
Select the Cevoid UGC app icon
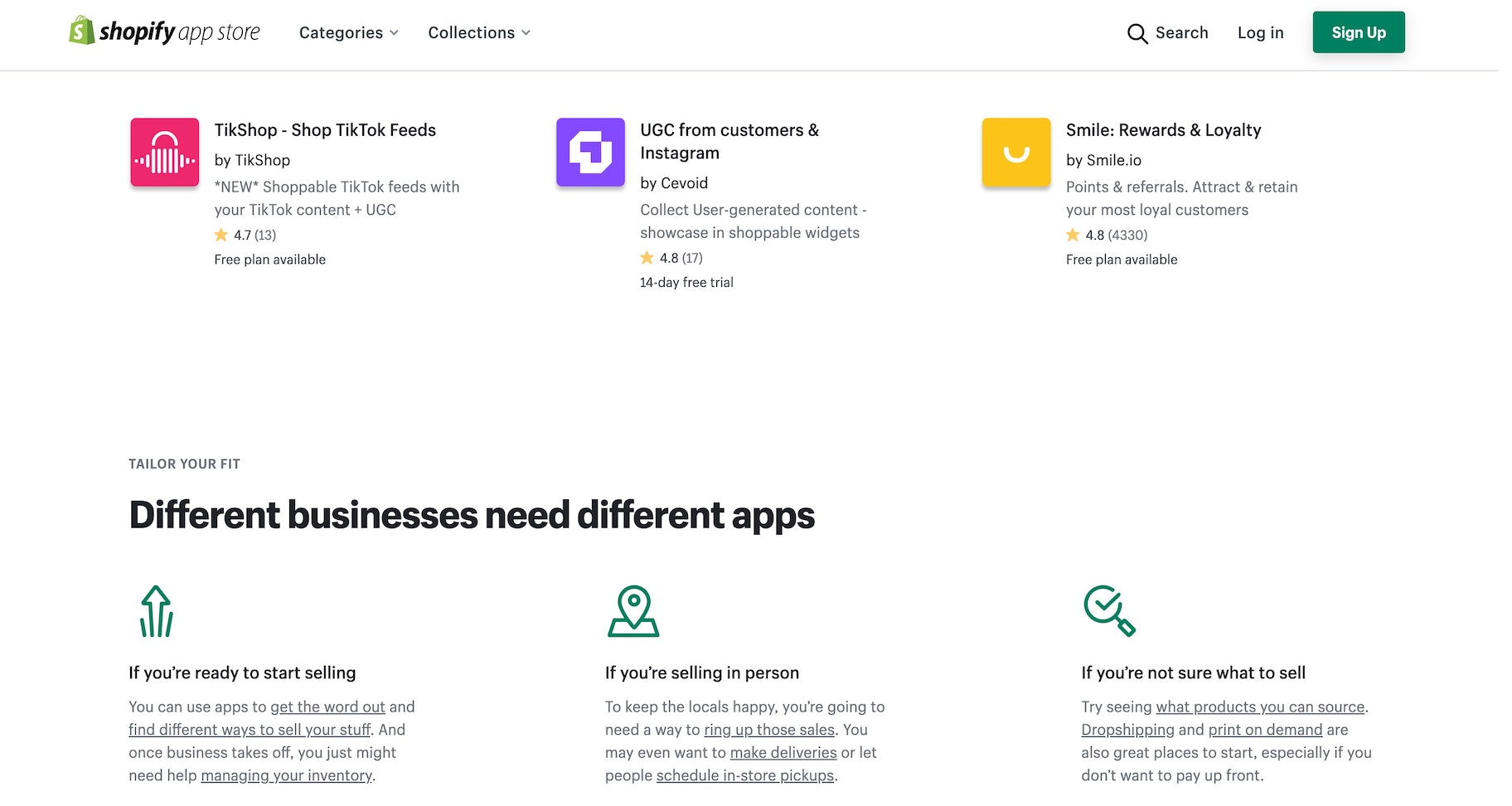click(589, 152)
